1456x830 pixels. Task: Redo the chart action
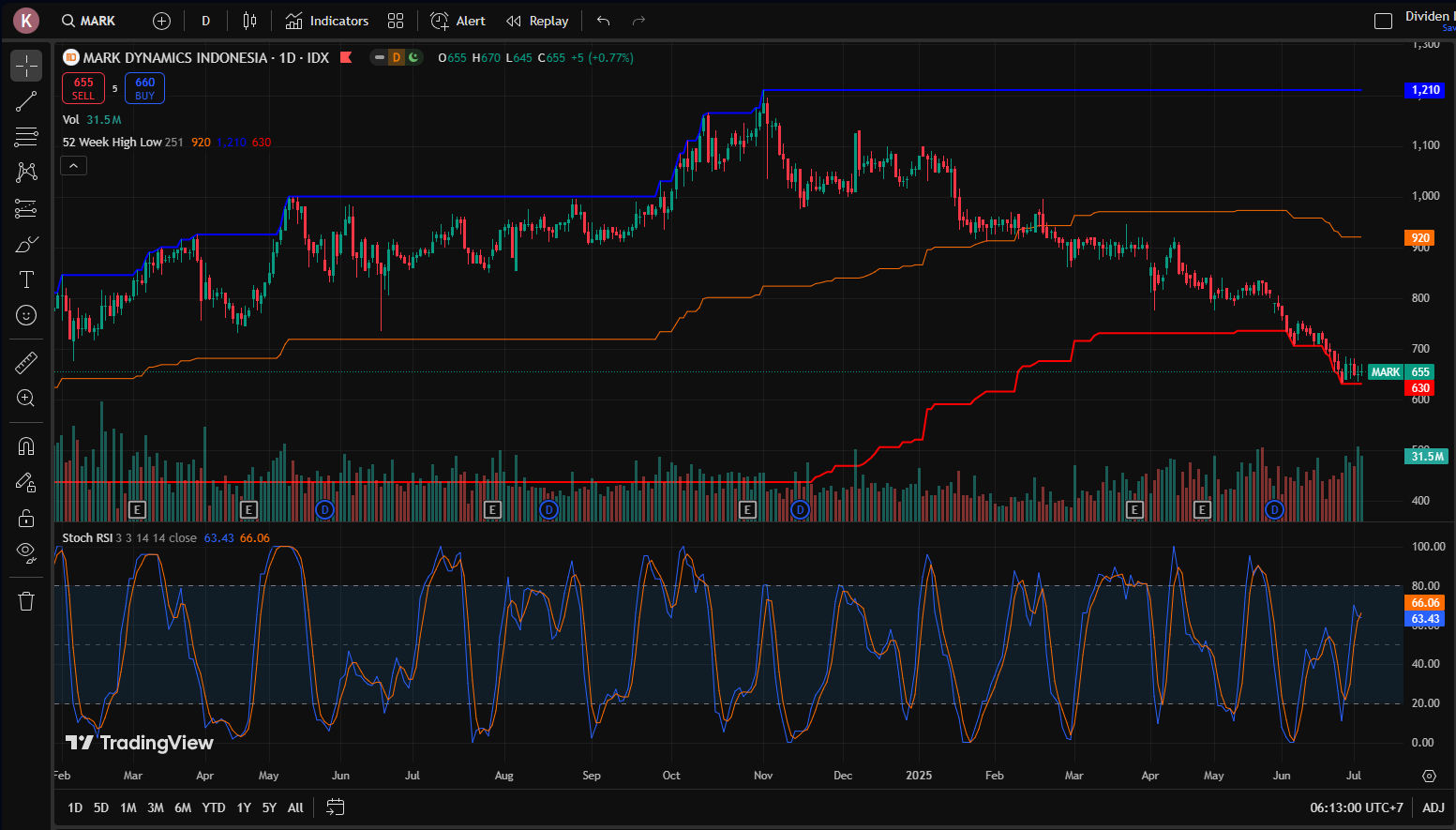638,21
